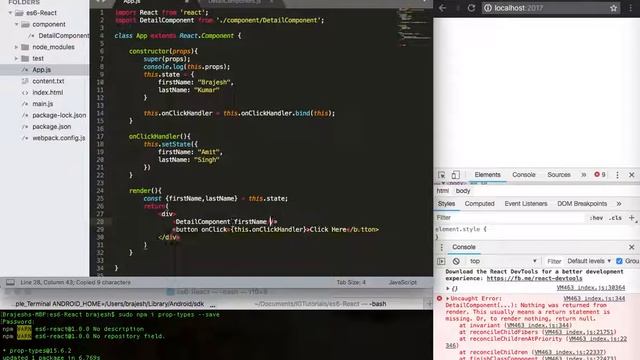Open the top context dropdown
The width and height of the screenshot is (640, 360).
click(502, 261)
